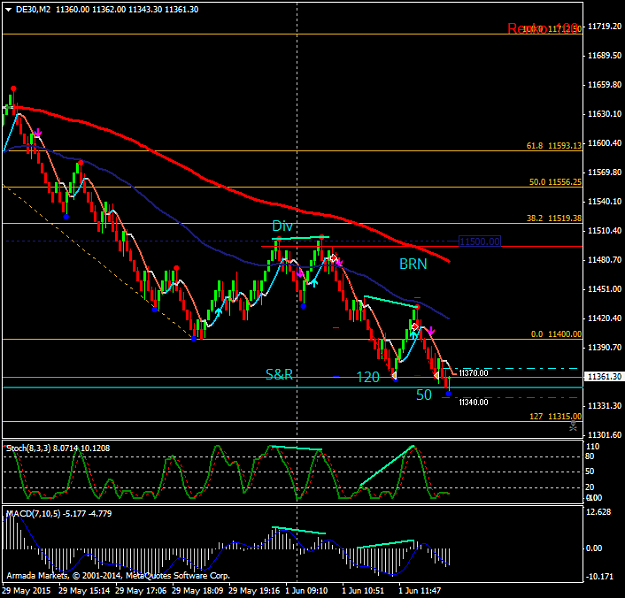Open the chart menu triangle beside DE30,M2
This screenshot has width=625, height=598.
click(x=8, y=10)
